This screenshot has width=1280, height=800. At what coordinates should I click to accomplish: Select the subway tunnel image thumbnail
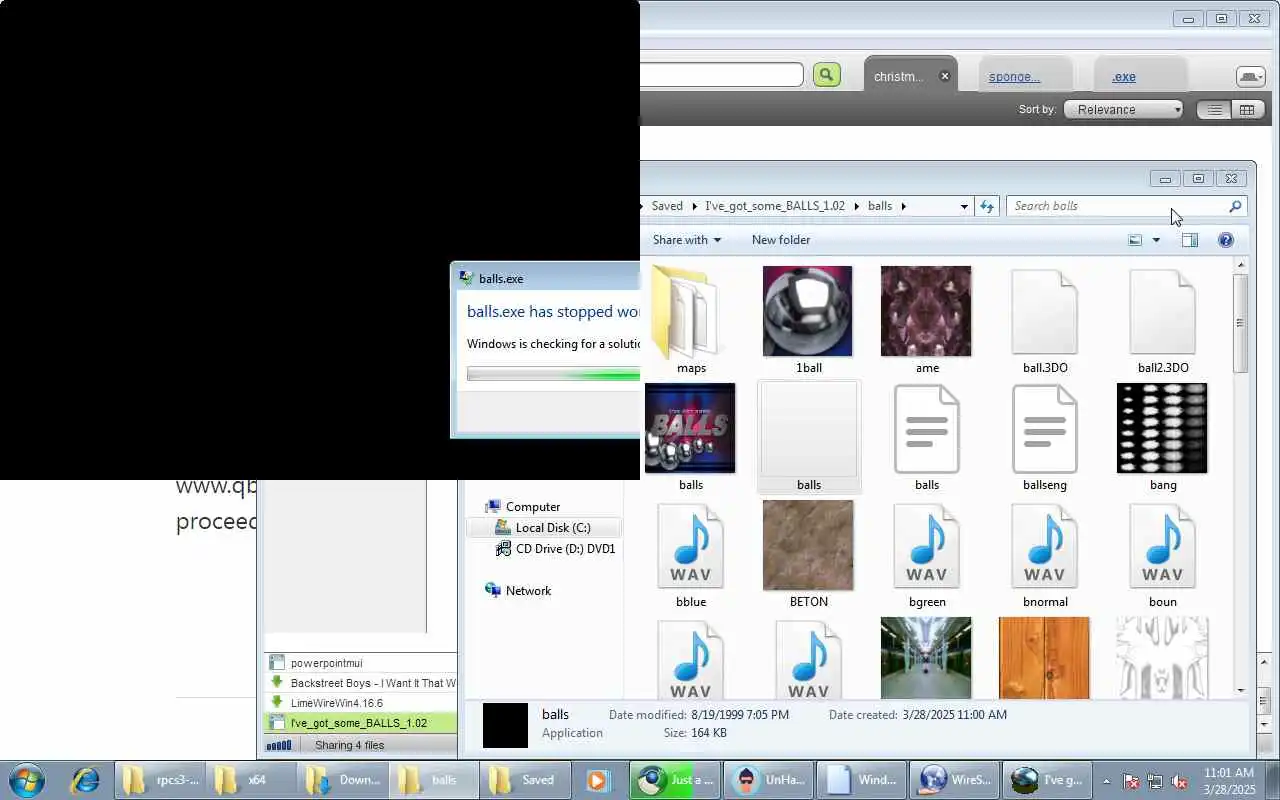click(926, 658)
